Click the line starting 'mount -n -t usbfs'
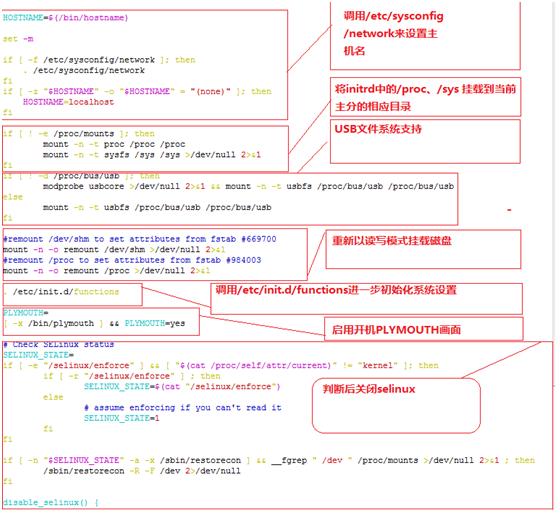This screenshot has width=558, height=512. pos(157,207)
